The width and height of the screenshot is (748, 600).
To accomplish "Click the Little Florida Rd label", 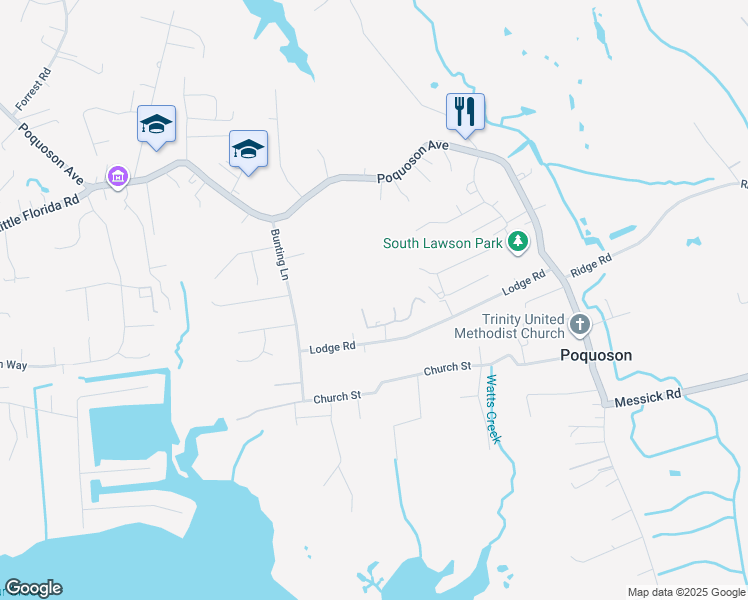I will point(39,215).
